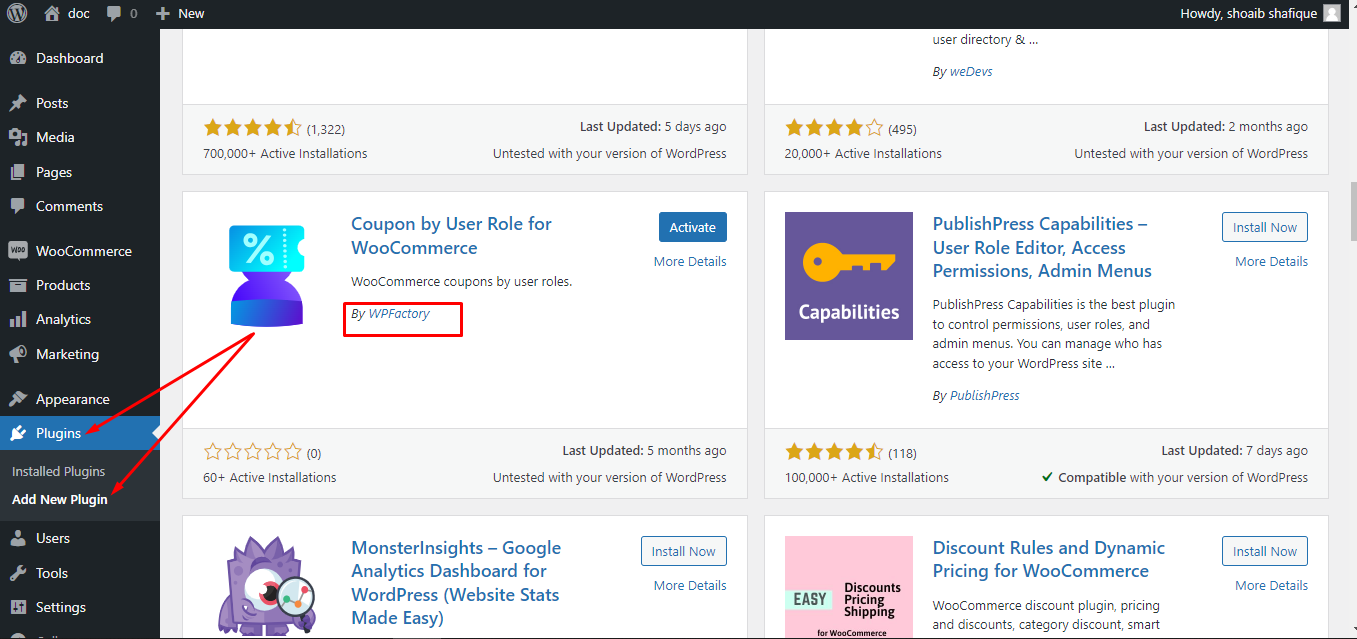Visit the weDevs author link
This screenshot has height=639, width=1357.
[971, 71]
